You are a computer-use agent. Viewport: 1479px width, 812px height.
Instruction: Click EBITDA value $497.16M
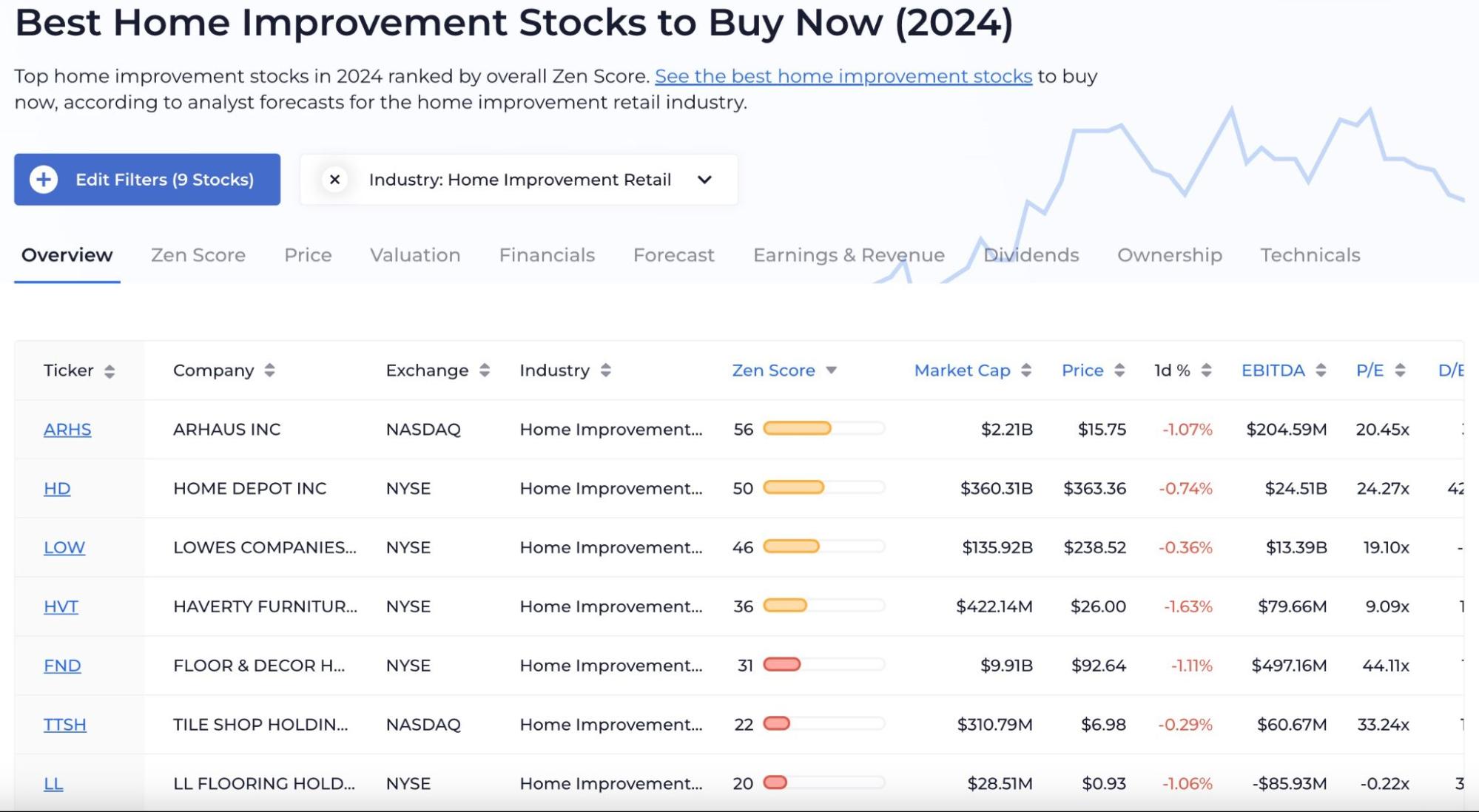pyautogui.click(x=1290, y=666)
